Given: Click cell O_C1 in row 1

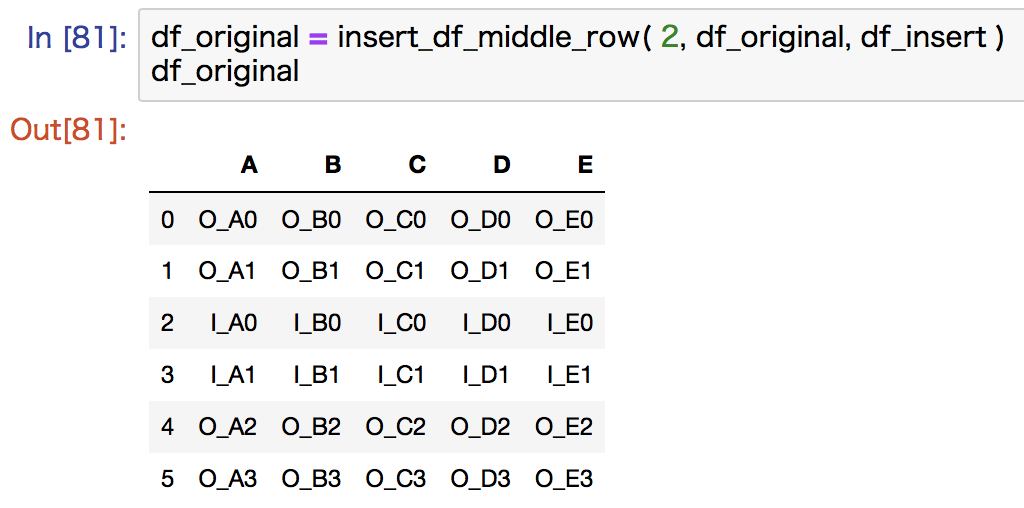Looking at the screenshot, I should coord(395,271).
